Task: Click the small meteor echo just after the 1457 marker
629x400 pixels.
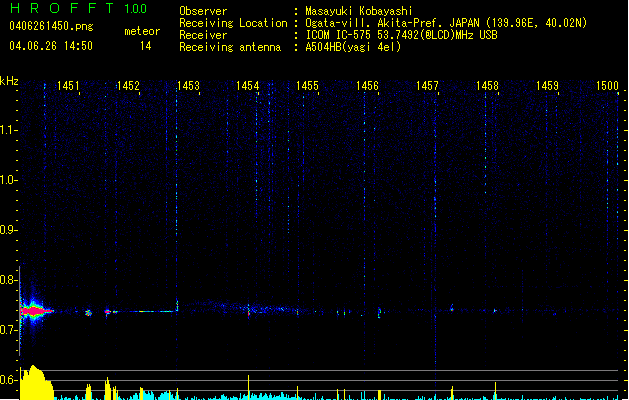Action: [x=452, y=308]
